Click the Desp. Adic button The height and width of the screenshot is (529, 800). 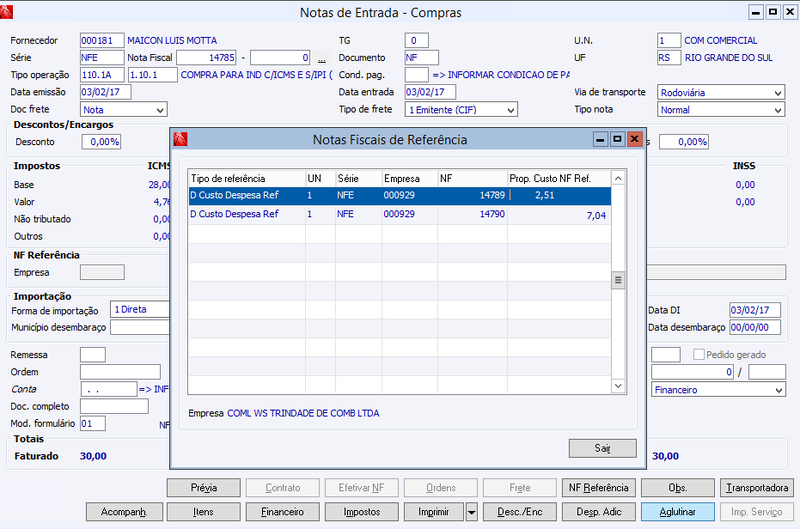(x=598, y=512)
